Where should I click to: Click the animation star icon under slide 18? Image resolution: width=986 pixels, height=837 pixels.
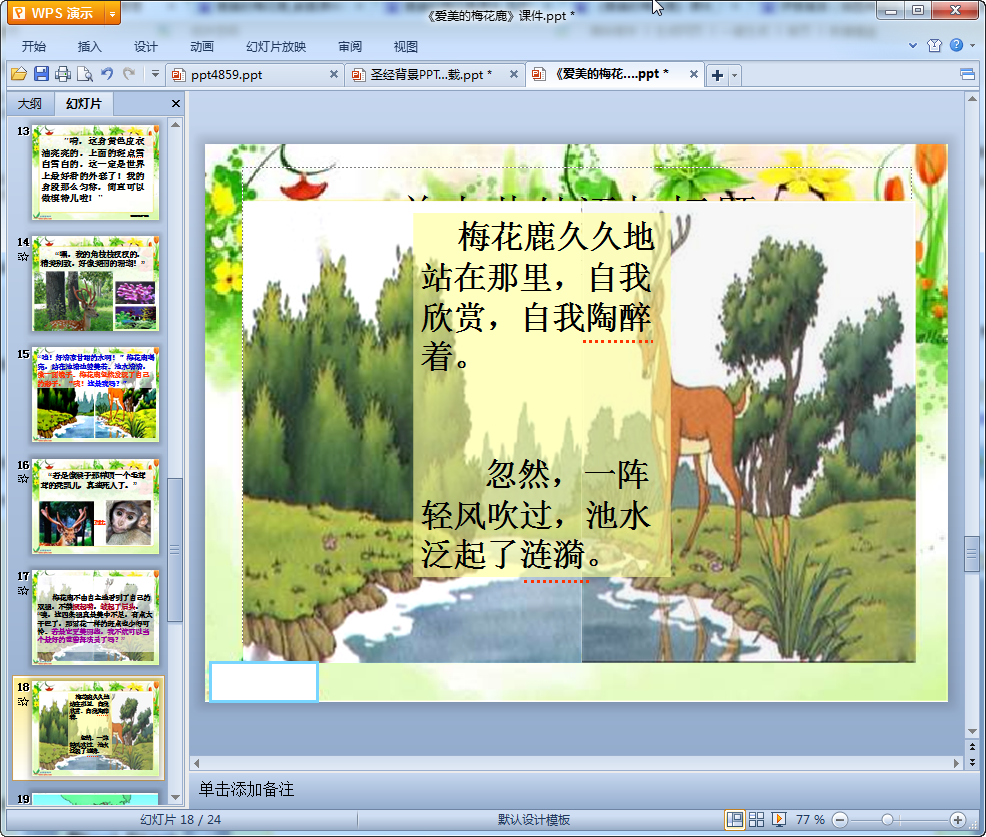23,701
